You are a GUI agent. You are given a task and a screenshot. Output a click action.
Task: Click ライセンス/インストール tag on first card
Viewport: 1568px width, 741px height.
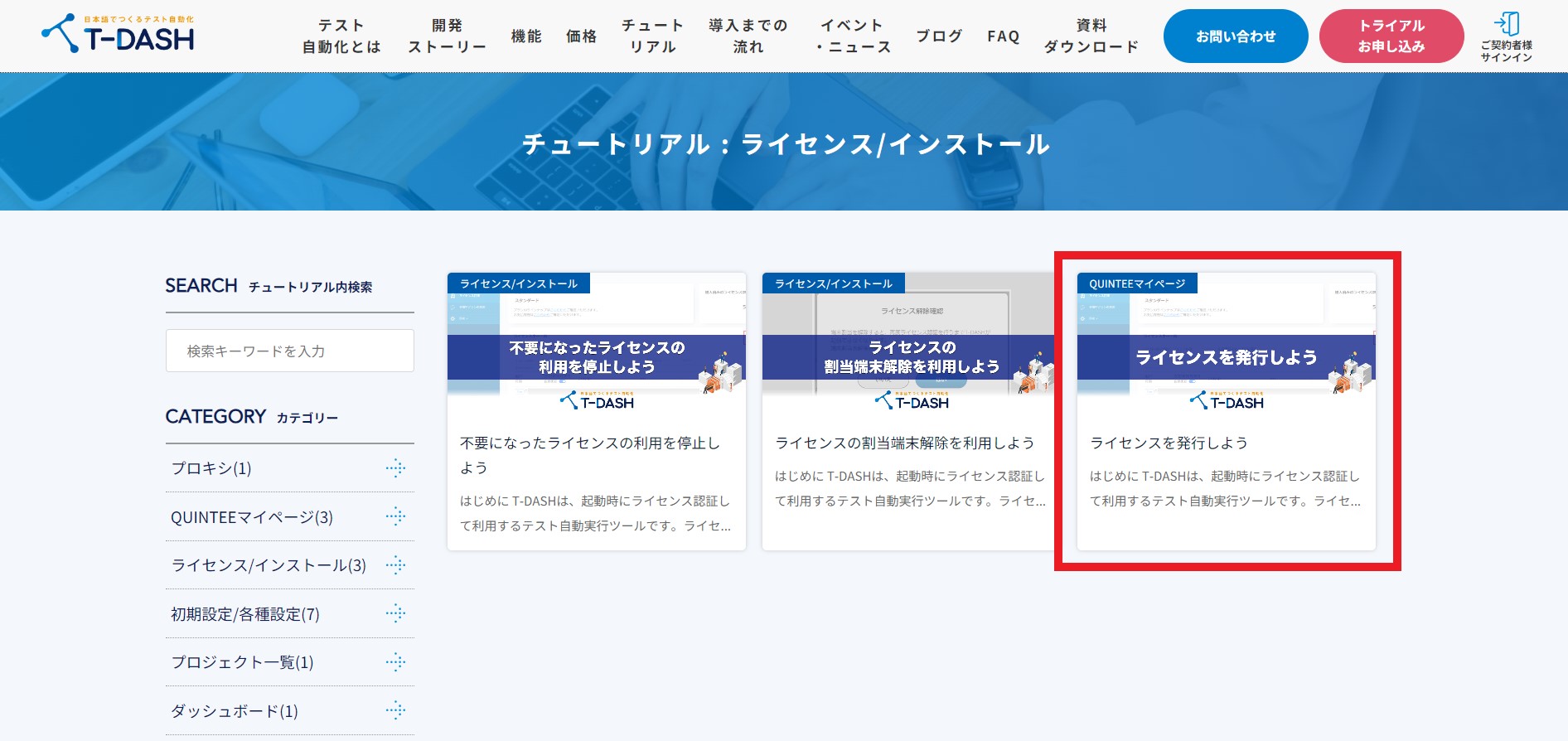point(519,283)
